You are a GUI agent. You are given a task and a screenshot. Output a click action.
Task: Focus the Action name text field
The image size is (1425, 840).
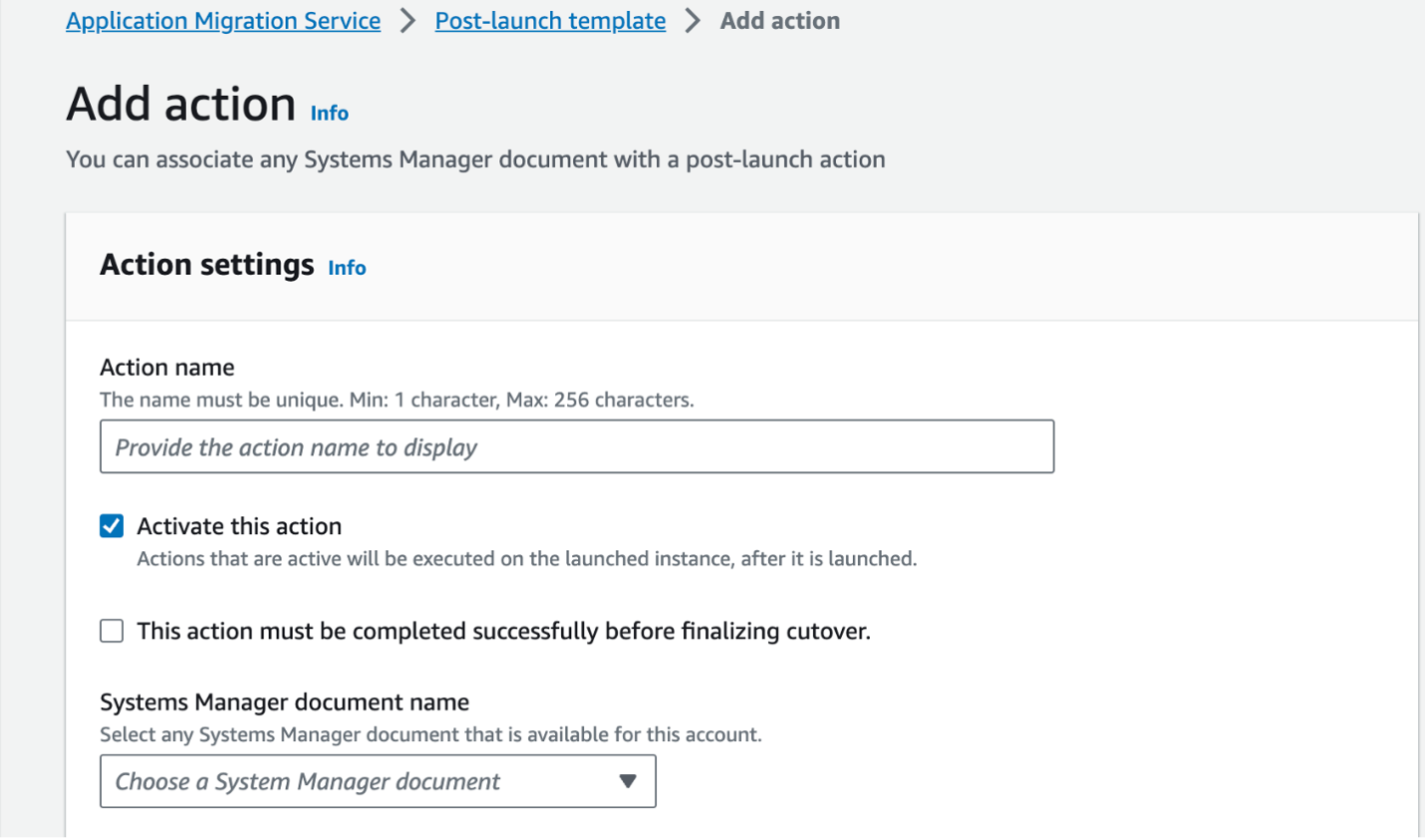coord(576,446)
